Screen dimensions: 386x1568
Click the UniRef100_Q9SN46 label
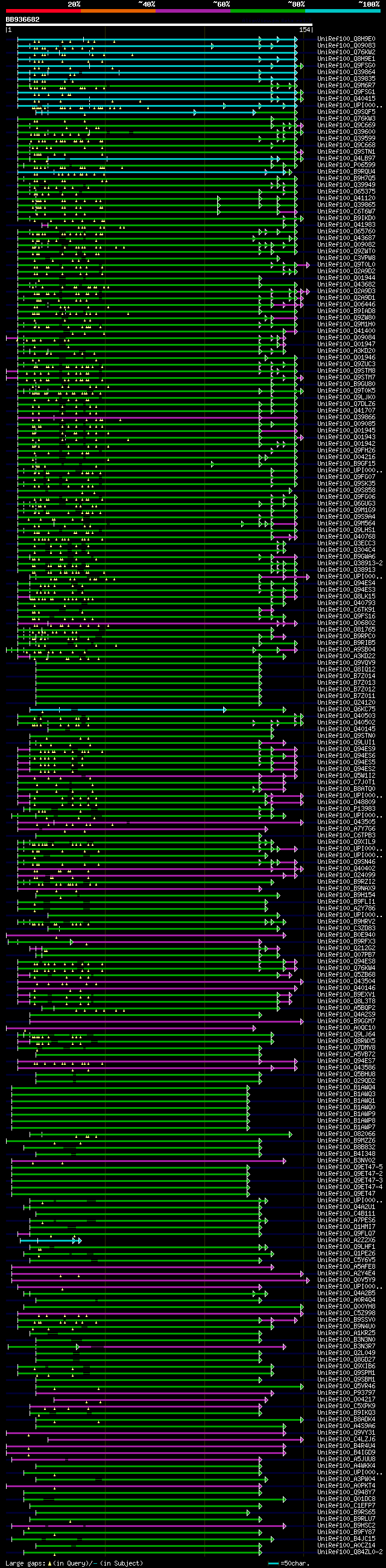pyautogui.click(x=346, y=863)
